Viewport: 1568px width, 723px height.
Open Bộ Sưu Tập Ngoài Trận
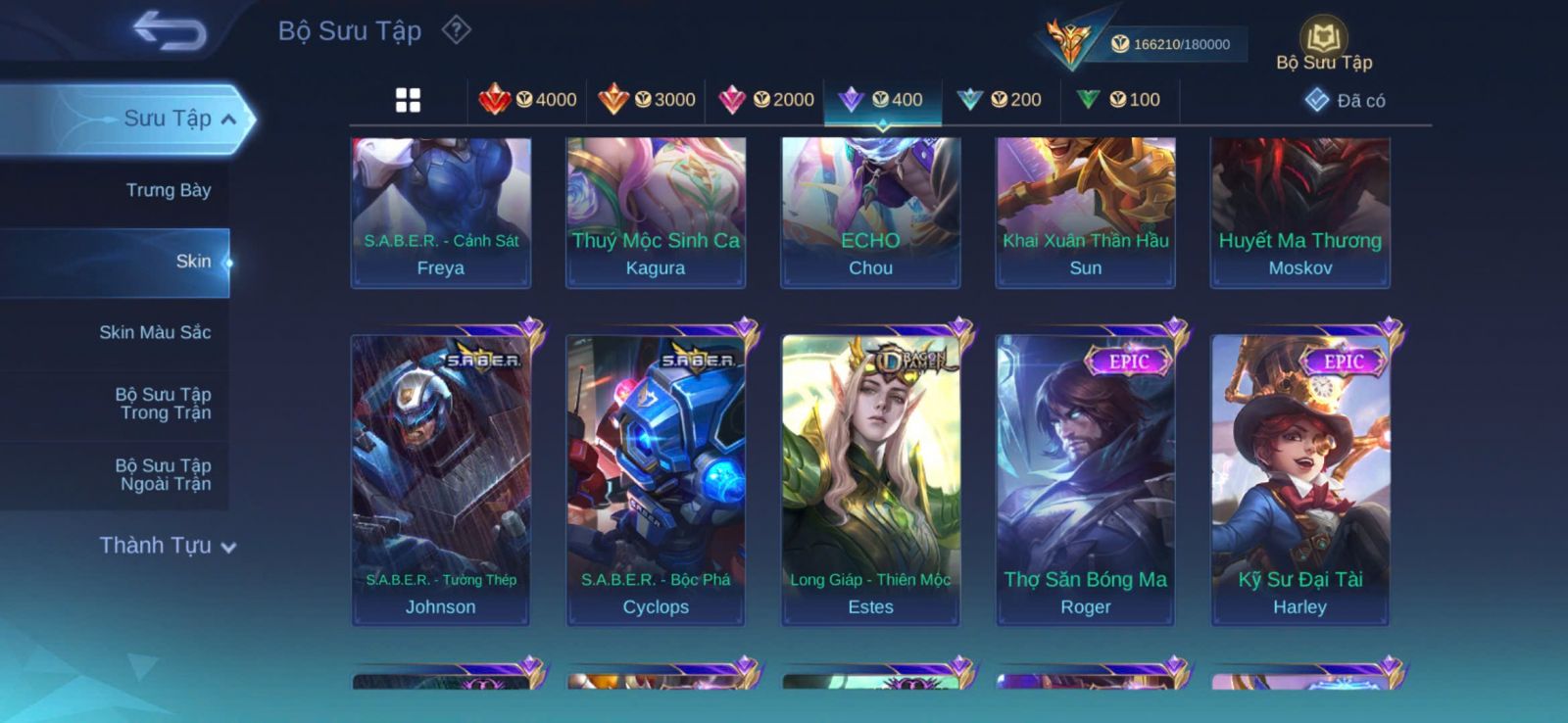(164, 474)
